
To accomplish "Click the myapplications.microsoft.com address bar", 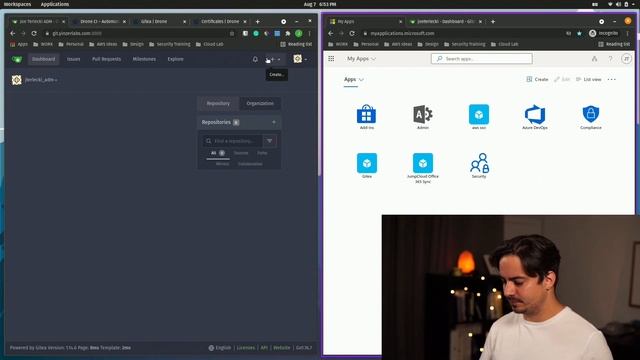I will tap(465, 33).
